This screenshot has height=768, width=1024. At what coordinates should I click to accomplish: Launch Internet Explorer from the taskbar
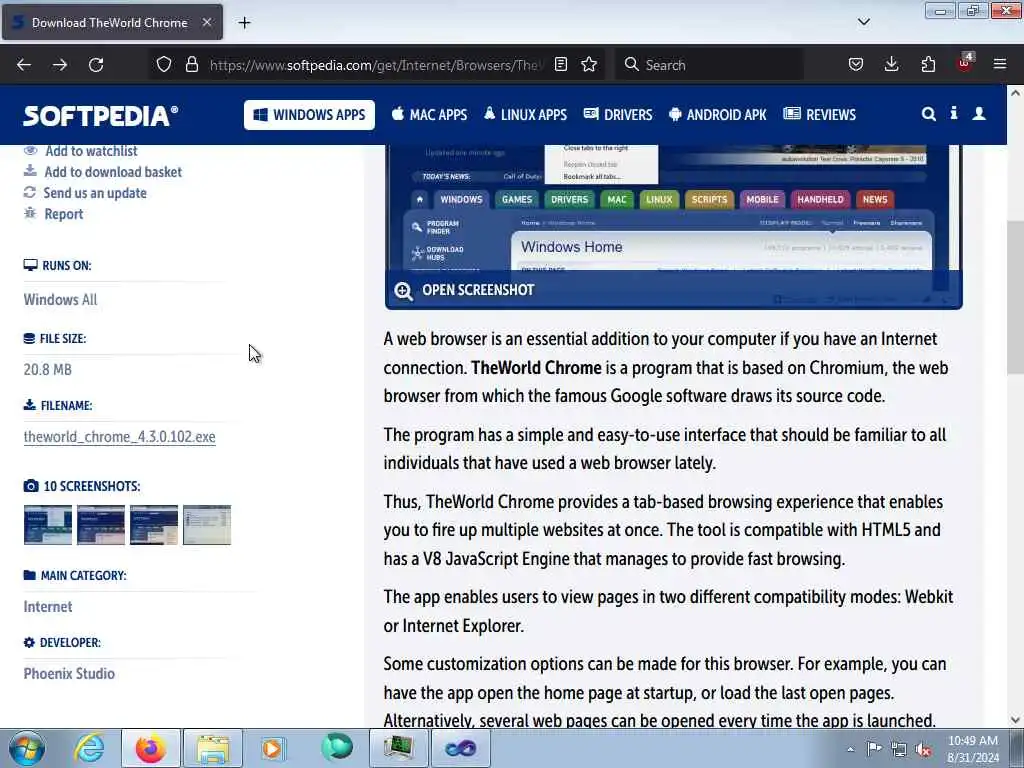(x=88, y=748)
